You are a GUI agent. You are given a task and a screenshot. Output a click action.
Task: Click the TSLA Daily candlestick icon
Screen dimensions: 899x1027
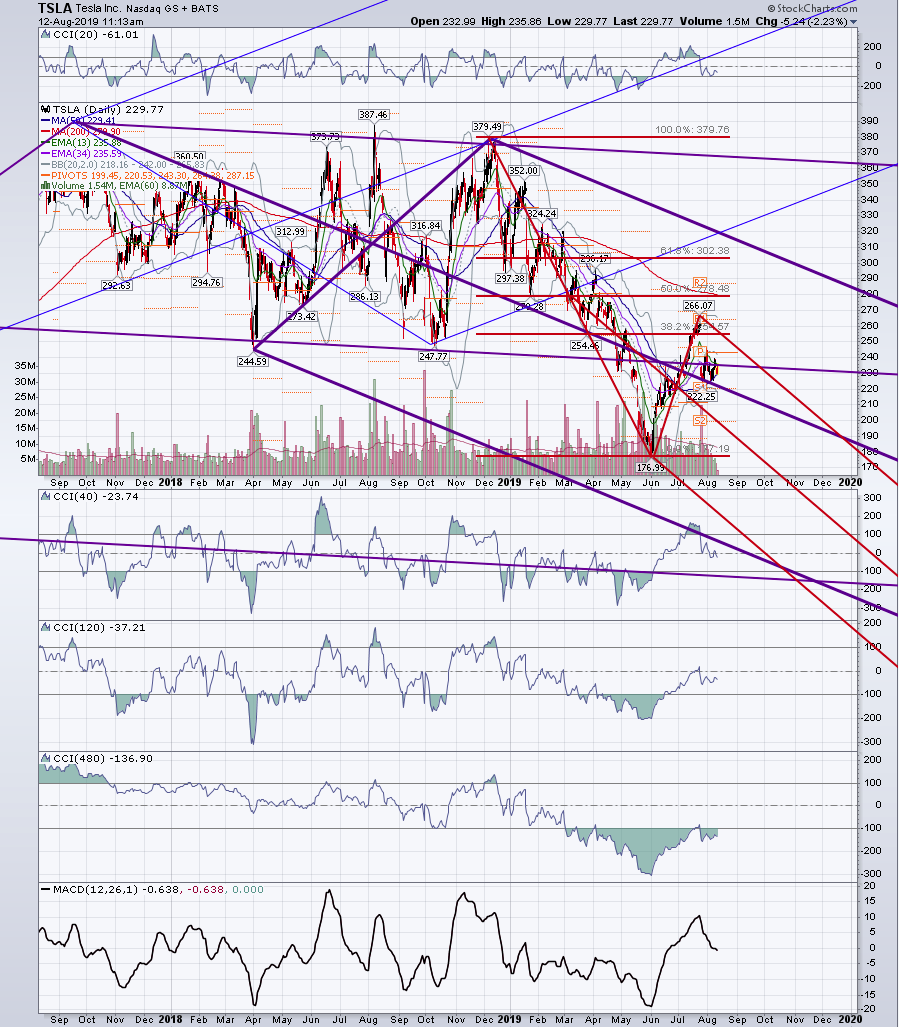point(45,109)
